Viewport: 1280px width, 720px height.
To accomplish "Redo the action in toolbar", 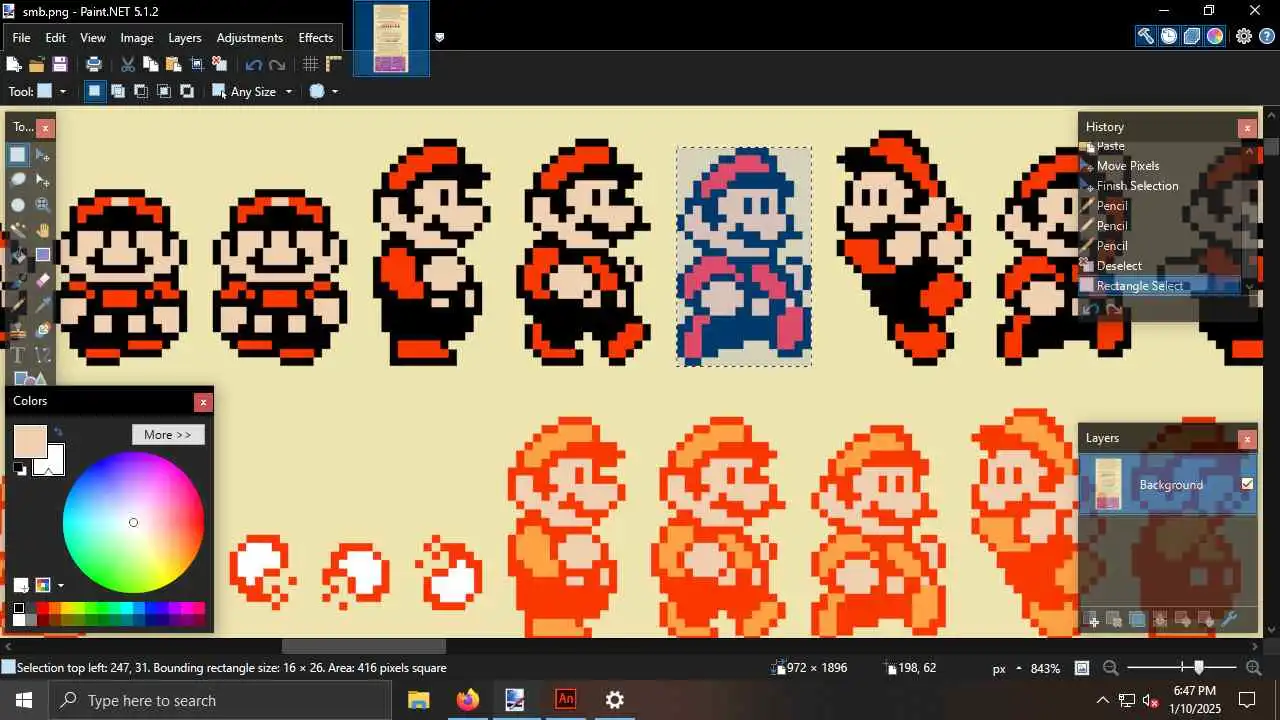I will pyautogui.click(x=277, y=64).
